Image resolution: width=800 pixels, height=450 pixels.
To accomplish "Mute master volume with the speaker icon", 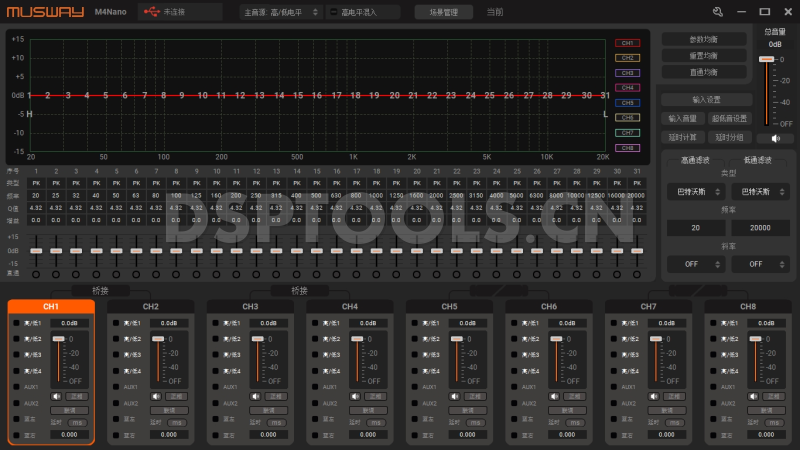I will point(761,138).
